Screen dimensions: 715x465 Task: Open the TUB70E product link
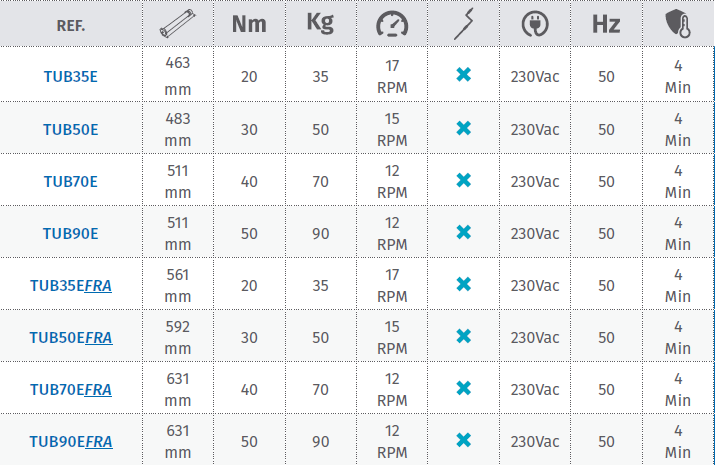pyautogui.click(x=70, y=181)
